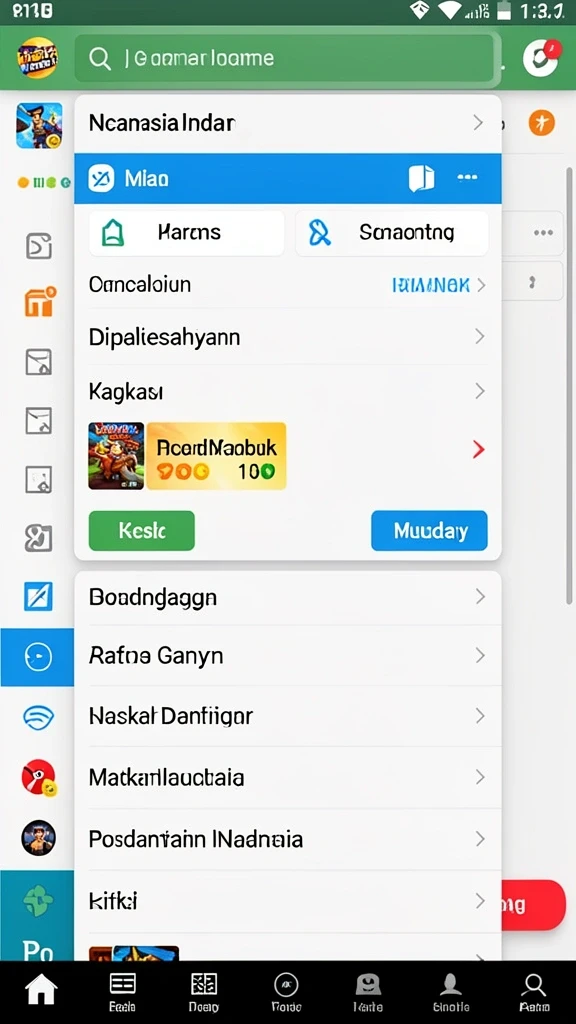Open the kifkai list row
The height and width of the screenshot is (1024, 576).
[287, 901]
